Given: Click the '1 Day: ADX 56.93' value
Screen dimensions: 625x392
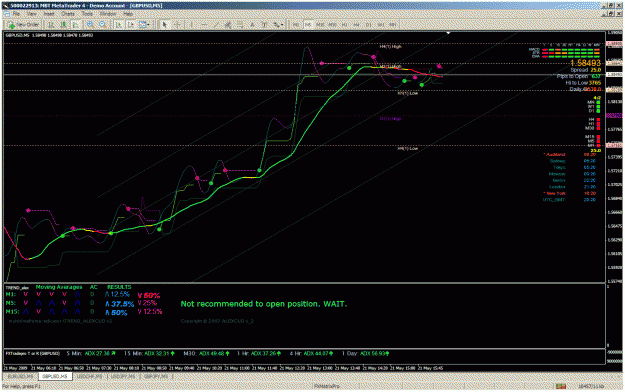Looking at the screenshot, I should tap(366, 353).
